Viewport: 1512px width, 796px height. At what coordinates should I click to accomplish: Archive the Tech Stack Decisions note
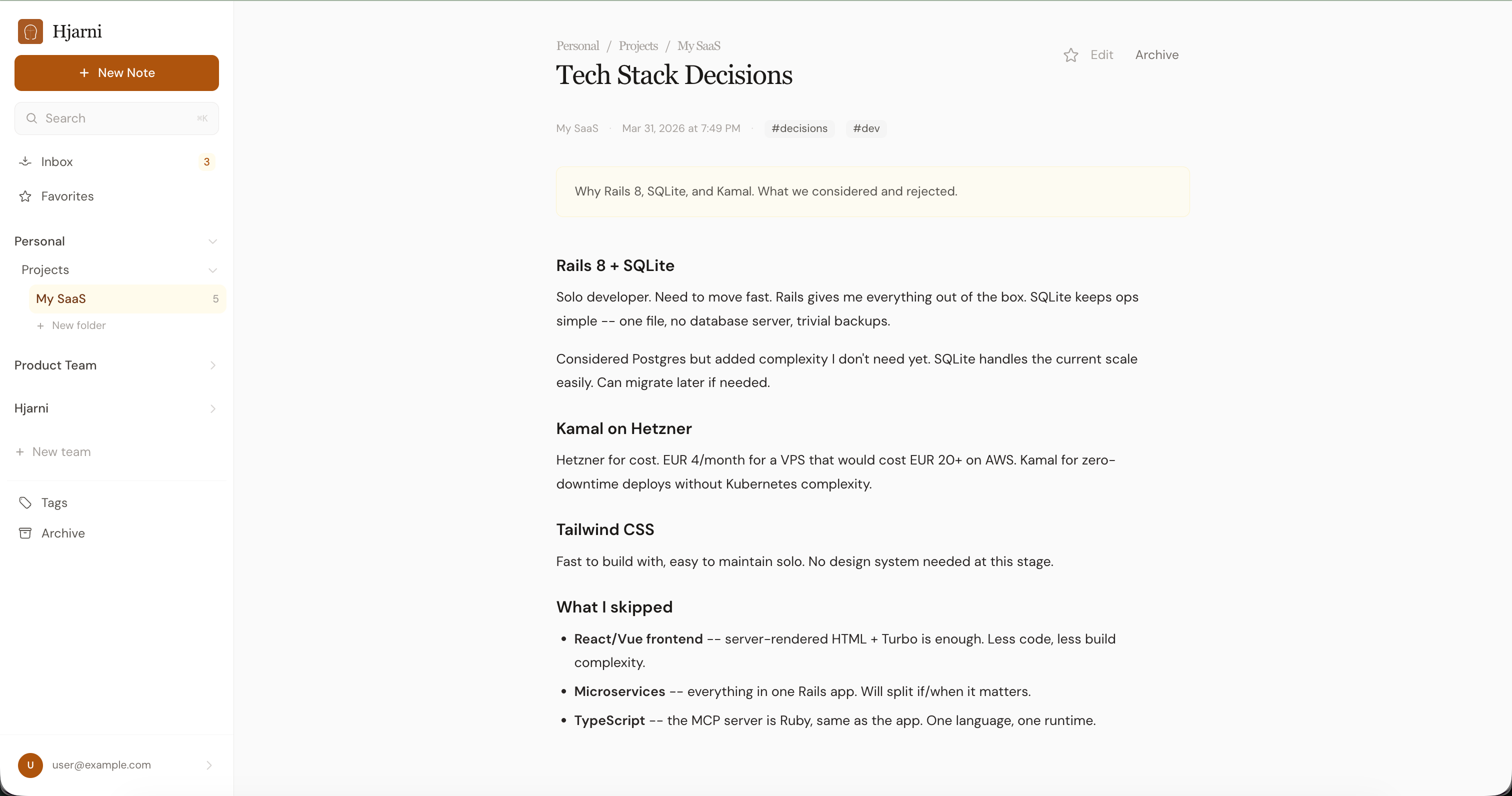point(1156,55)
